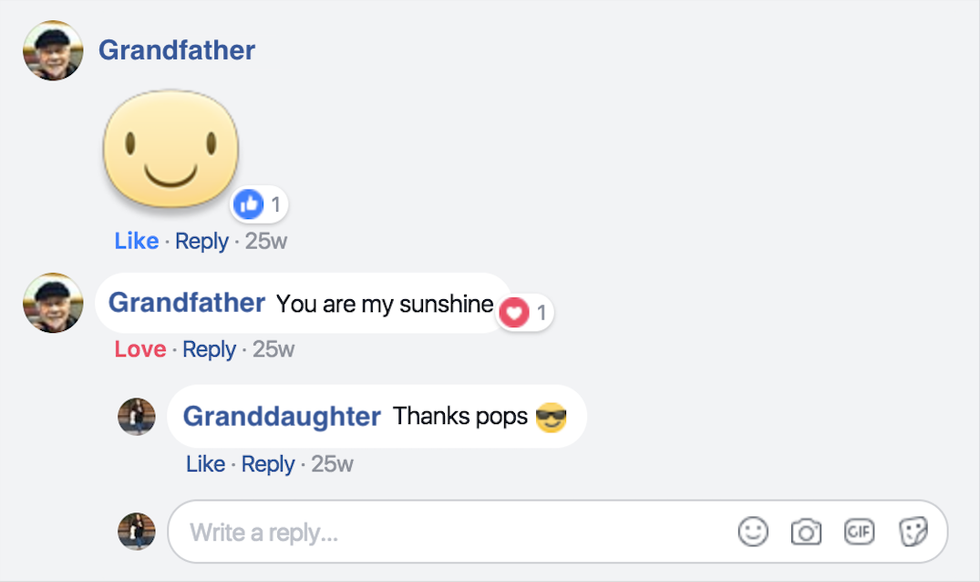Screen dimensions: 980x582
Task: Like Granddaughter's 'Thanks pops' reply
Action: tap(205, 463)
